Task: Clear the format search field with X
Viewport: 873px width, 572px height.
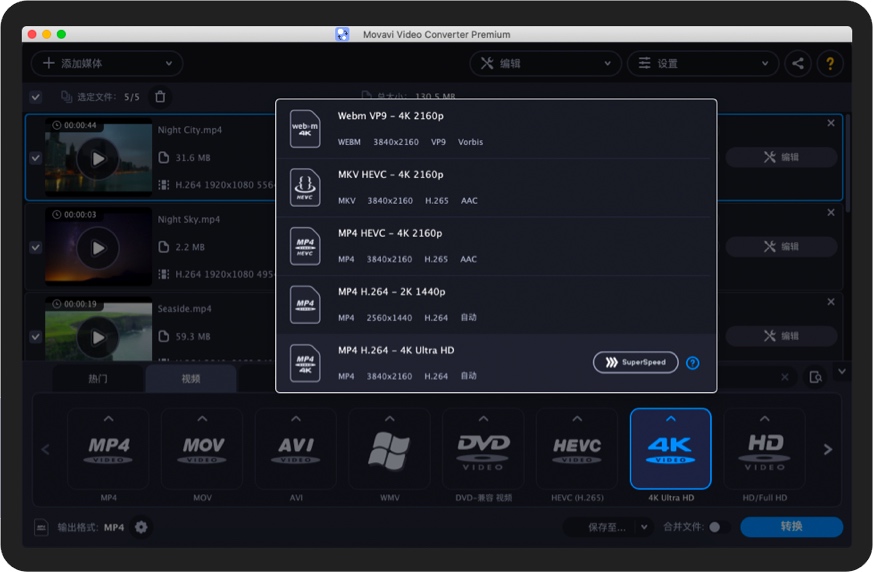Action: point(784,378)
